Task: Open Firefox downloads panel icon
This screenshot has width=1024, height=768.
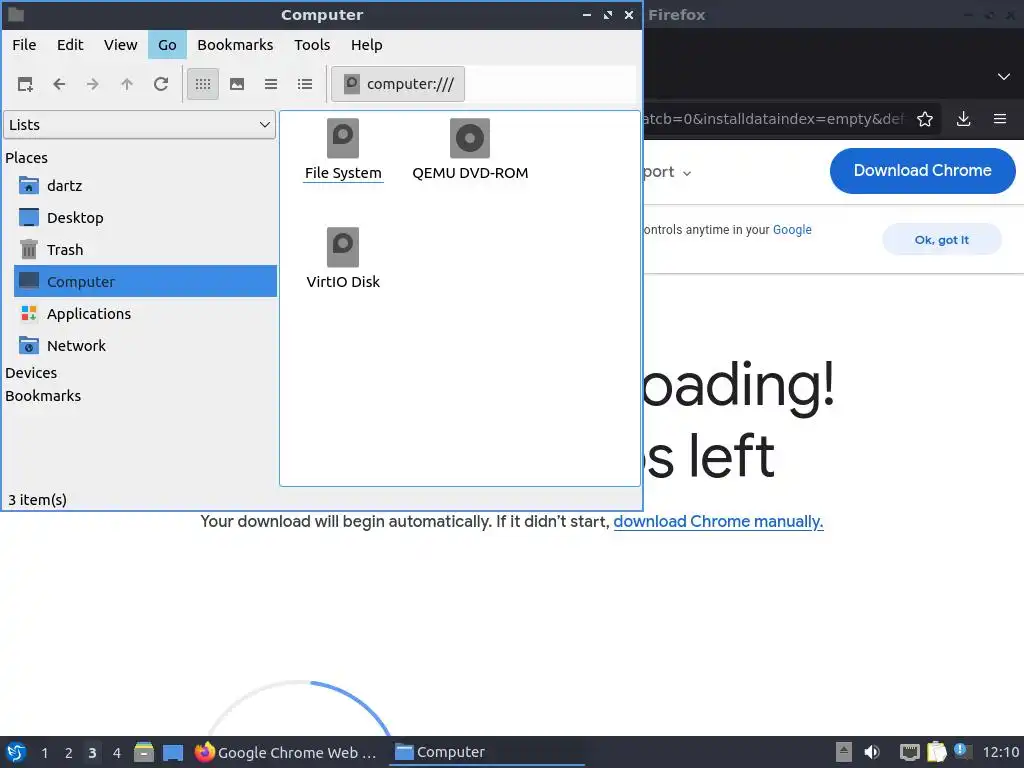Action: [x=963, y=119]
